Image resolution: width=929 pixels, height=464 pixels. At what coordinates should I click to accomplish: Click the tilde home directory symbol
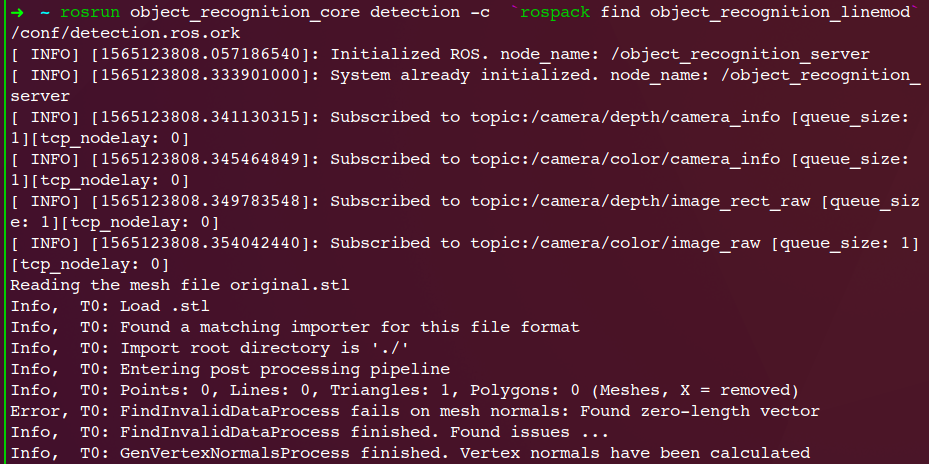coord(45,11)
